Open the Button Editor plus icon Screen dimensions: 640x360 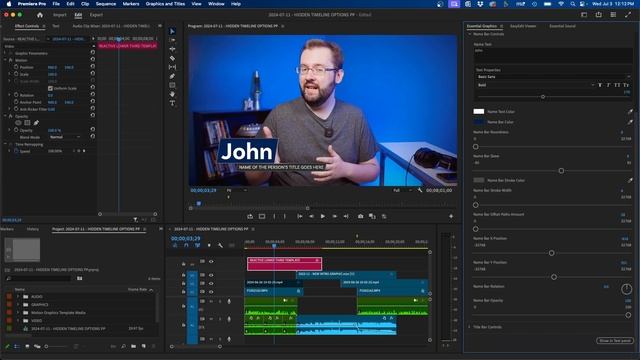451,216
